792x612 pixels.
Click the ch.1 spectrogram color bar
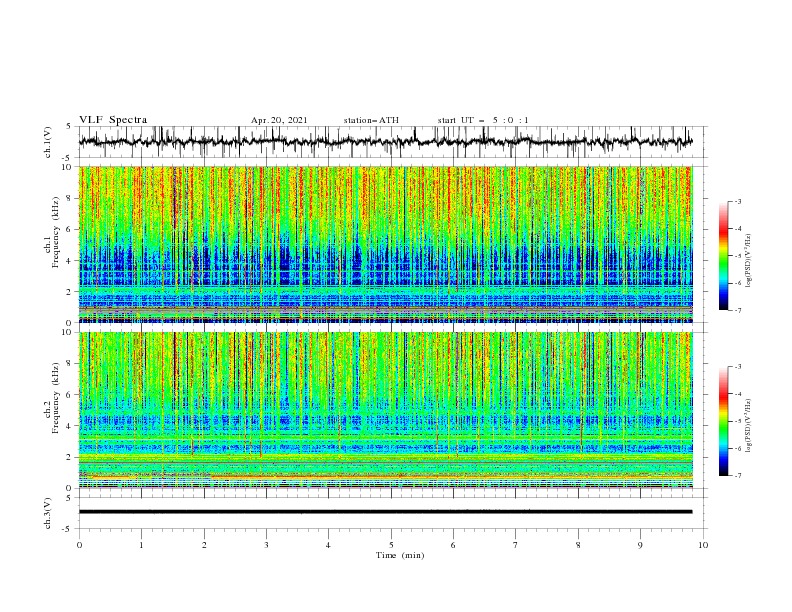[x=724, y=256]
